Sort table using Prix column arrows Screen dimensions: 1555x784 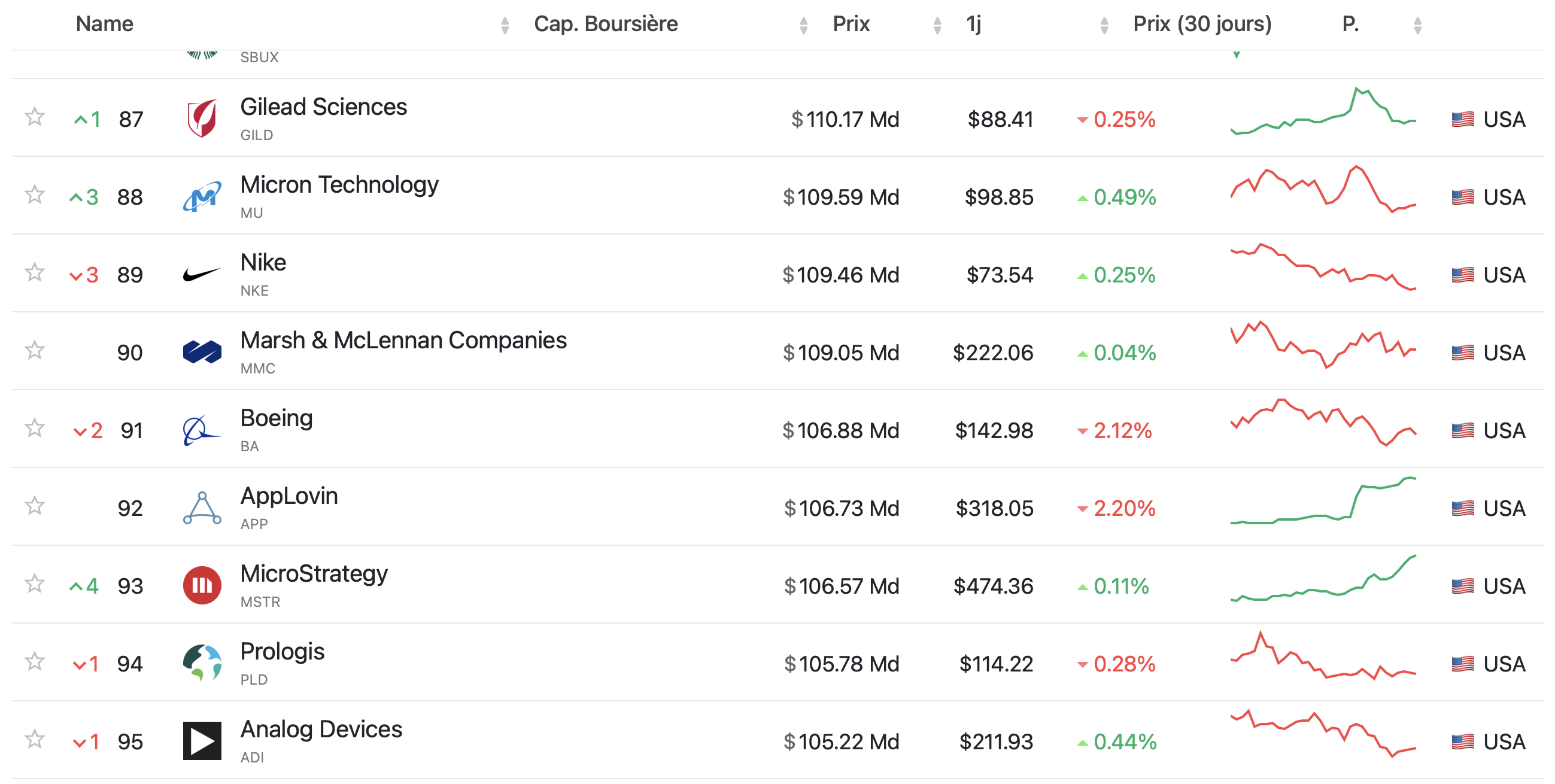coord(937,25)
